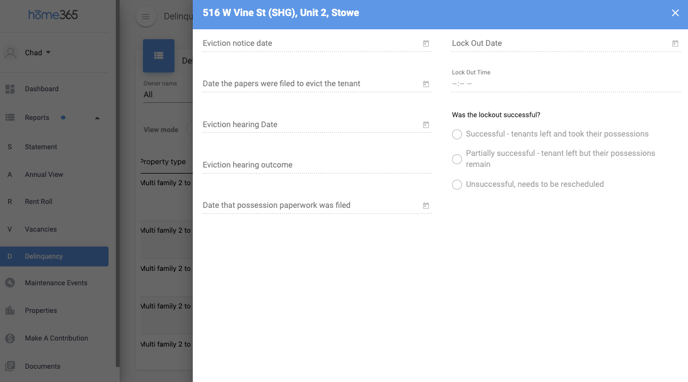Click the Properties building icon
688x382 pixels.
tap(10, 311)
